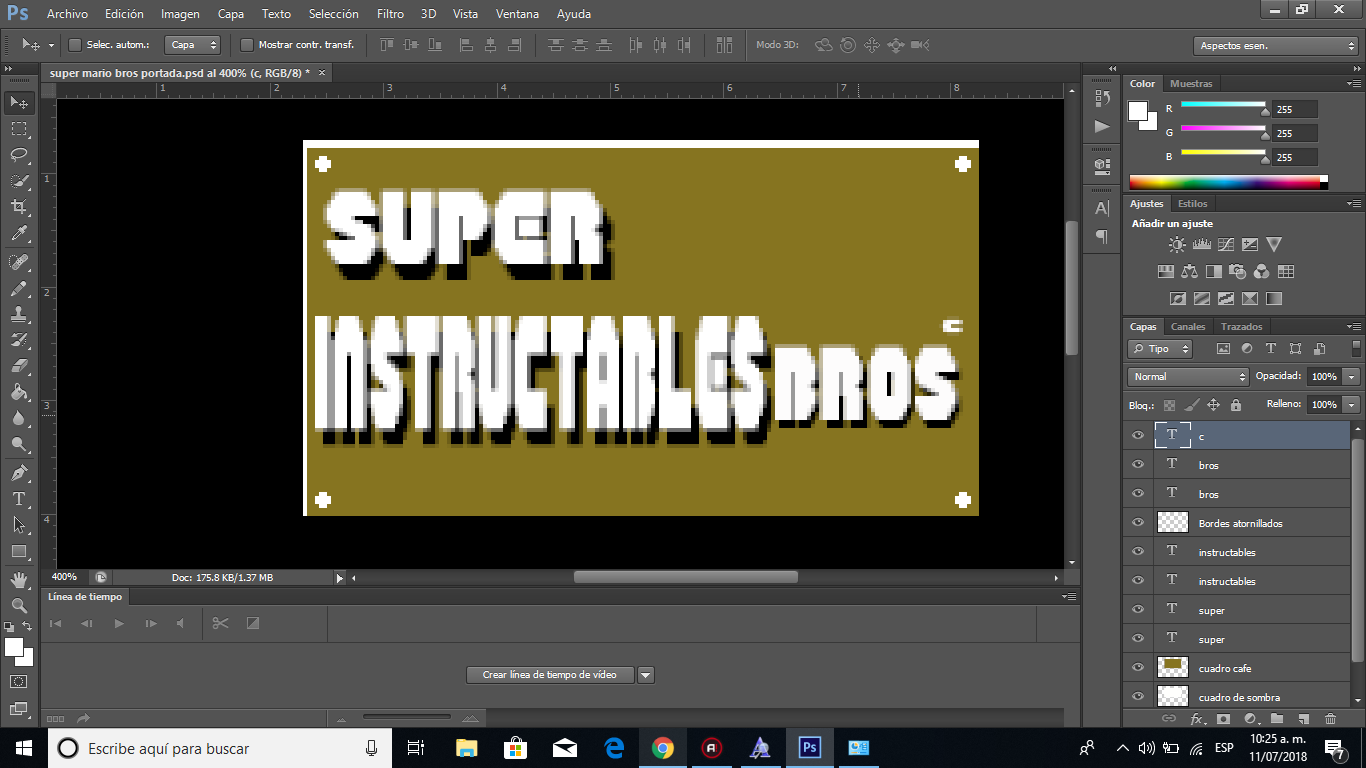Screen dimensions: 1366x768
Task: Toggle lock transparent pixels icon
Action: point(1169,405)
